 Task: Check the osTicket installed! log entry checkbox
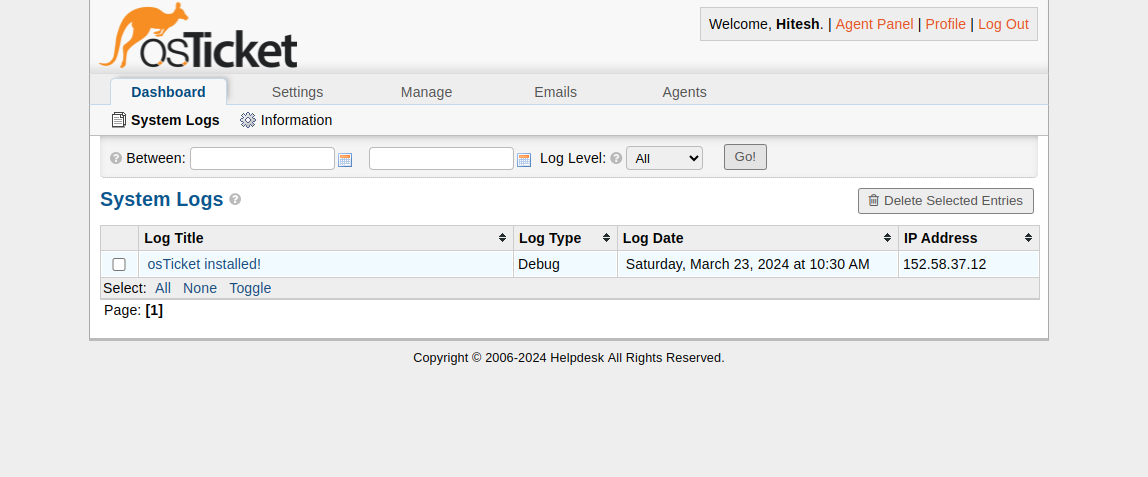tap(119, 265)
